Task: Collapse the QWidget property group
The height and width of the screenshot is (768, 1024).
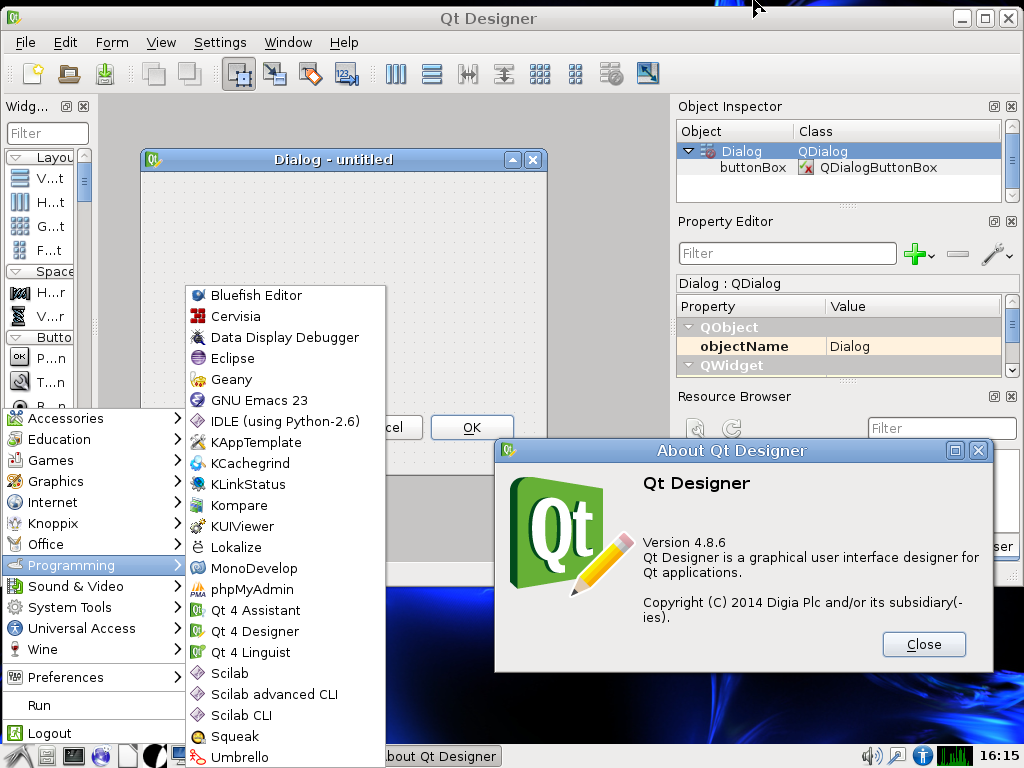Action: [x=688, y=365]
